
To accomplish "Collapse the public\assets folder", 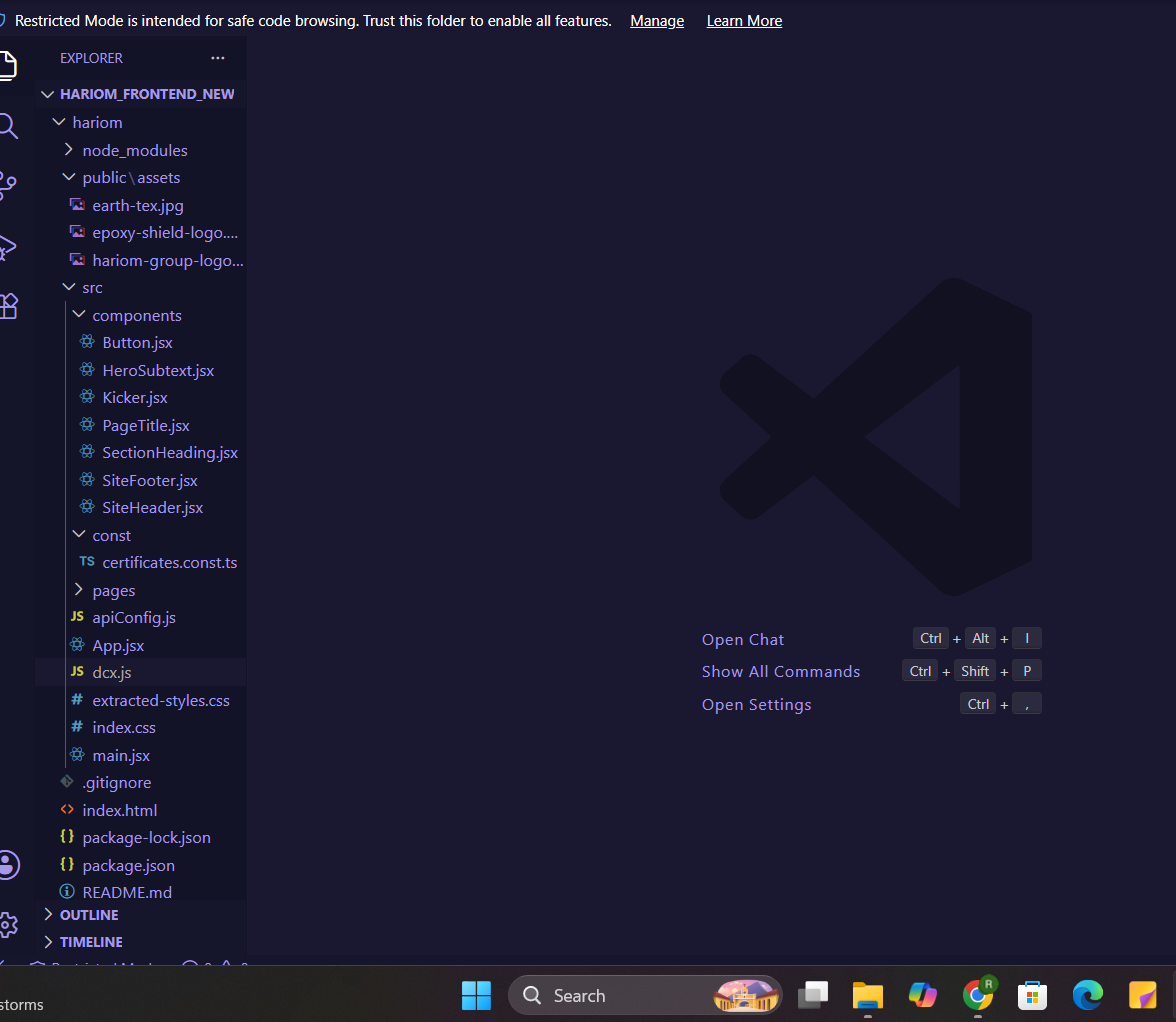I will [141, 178].
